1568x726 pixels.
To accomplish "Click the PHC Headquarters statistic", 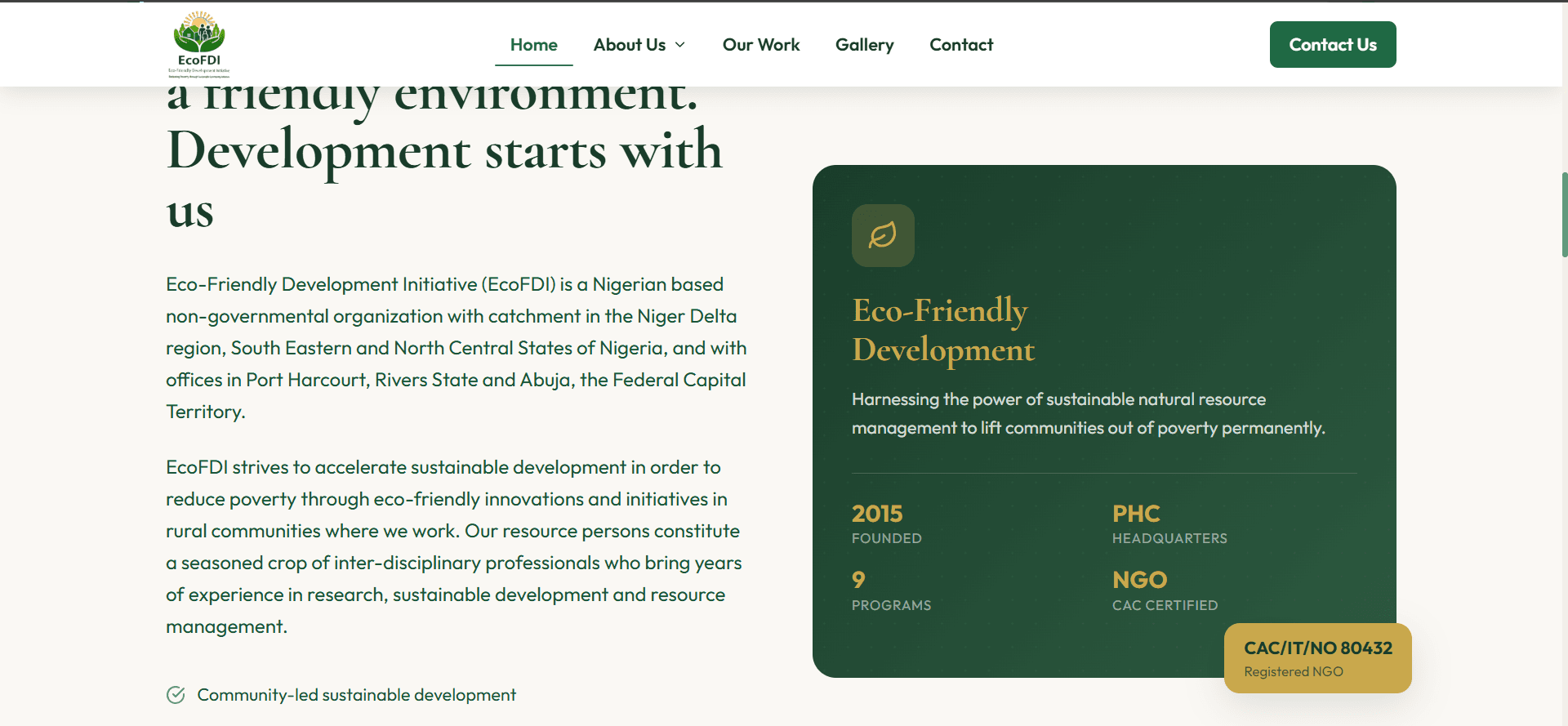I will [x=1169, y=524].
